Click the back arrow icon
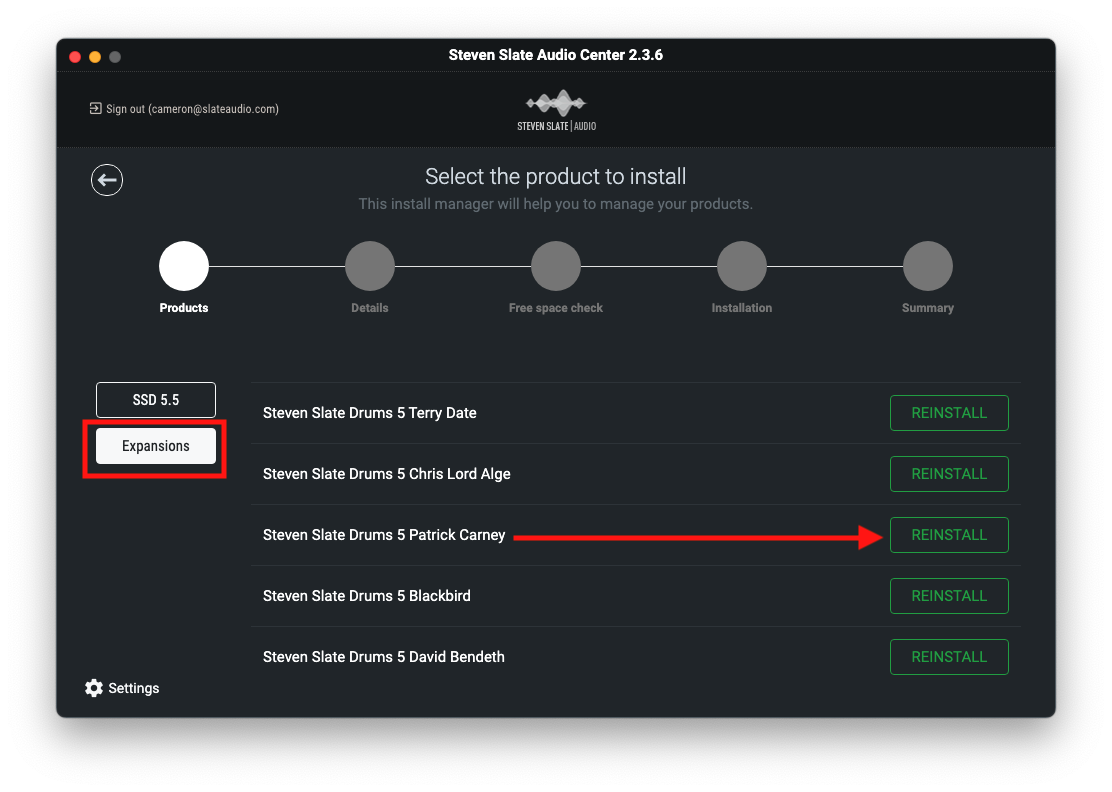 click(107, 180)
